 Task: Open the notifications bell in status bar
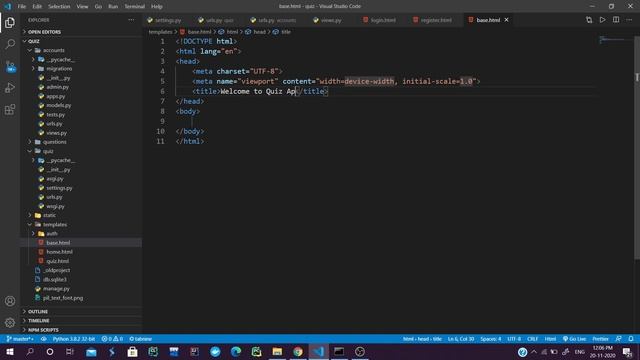click(631, 339)
